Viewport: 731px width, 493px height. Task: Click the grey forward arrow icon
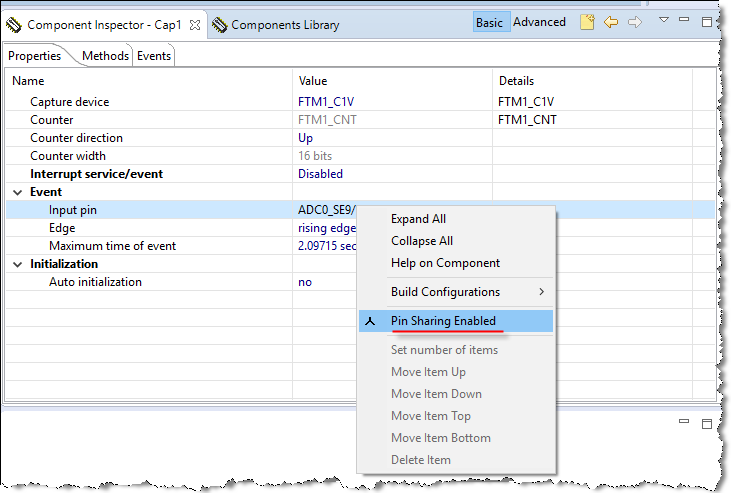click(634, 22)
